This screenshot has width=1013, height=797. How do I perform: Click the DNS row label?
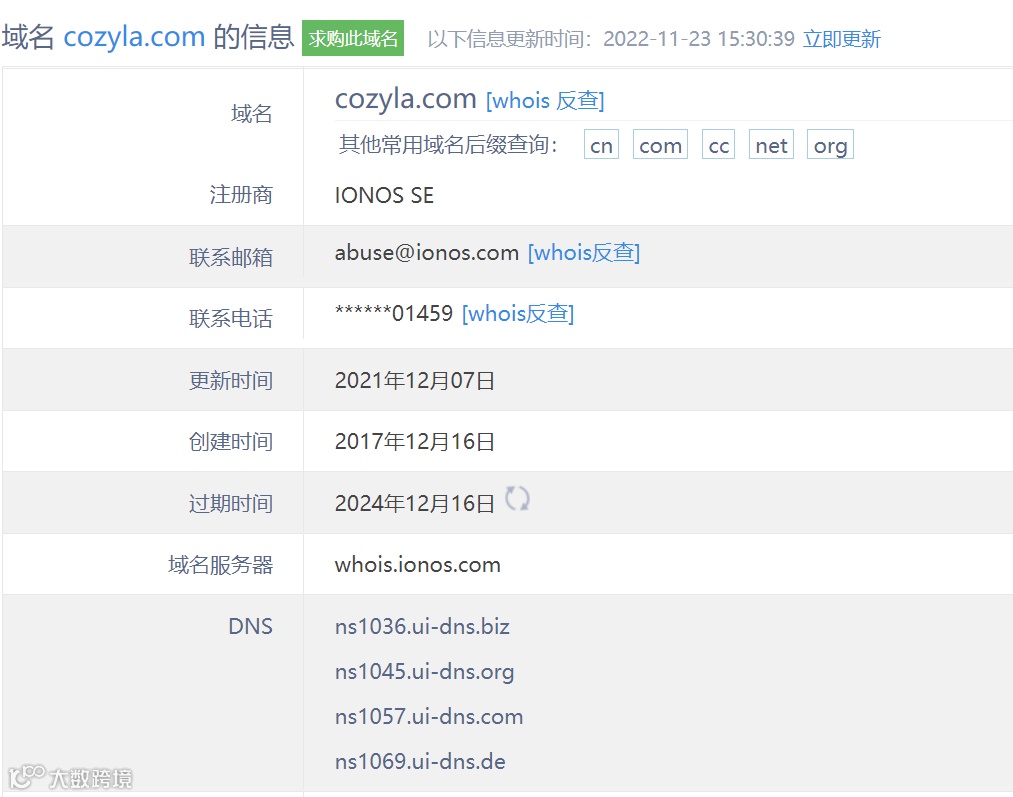coord(251,626)
